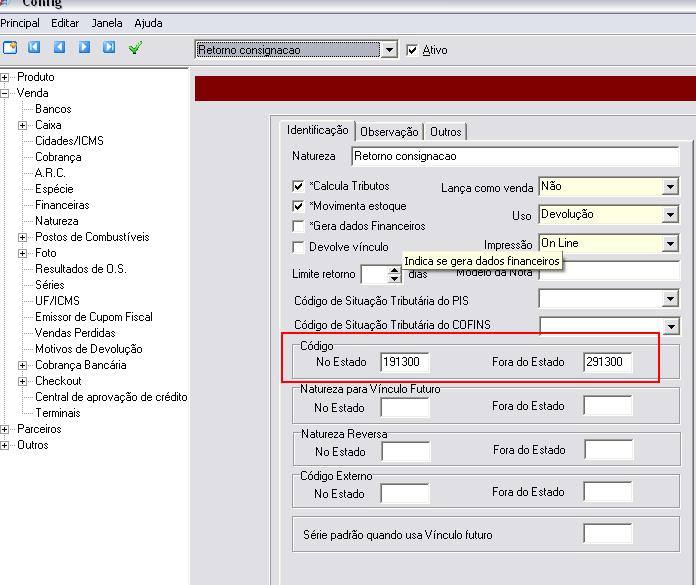Click the Código No Estado field
Screen dimensions: 696x585
(404, 362)
